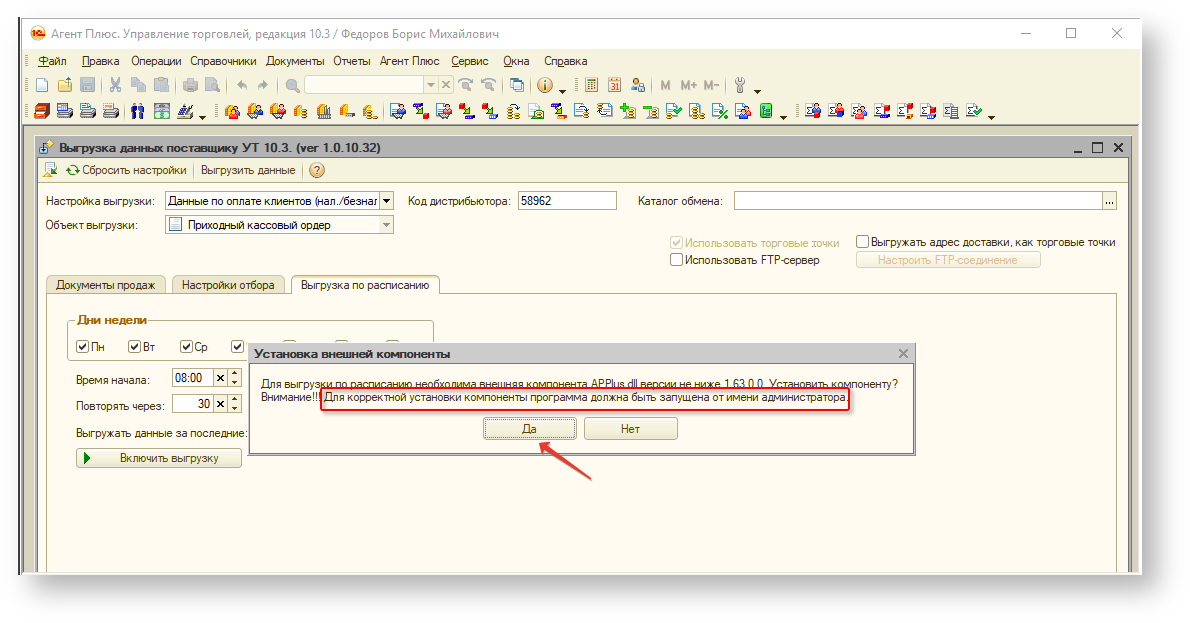Click the toolbar search input field
Screen dimensions: 1190x623
point(364,85)
